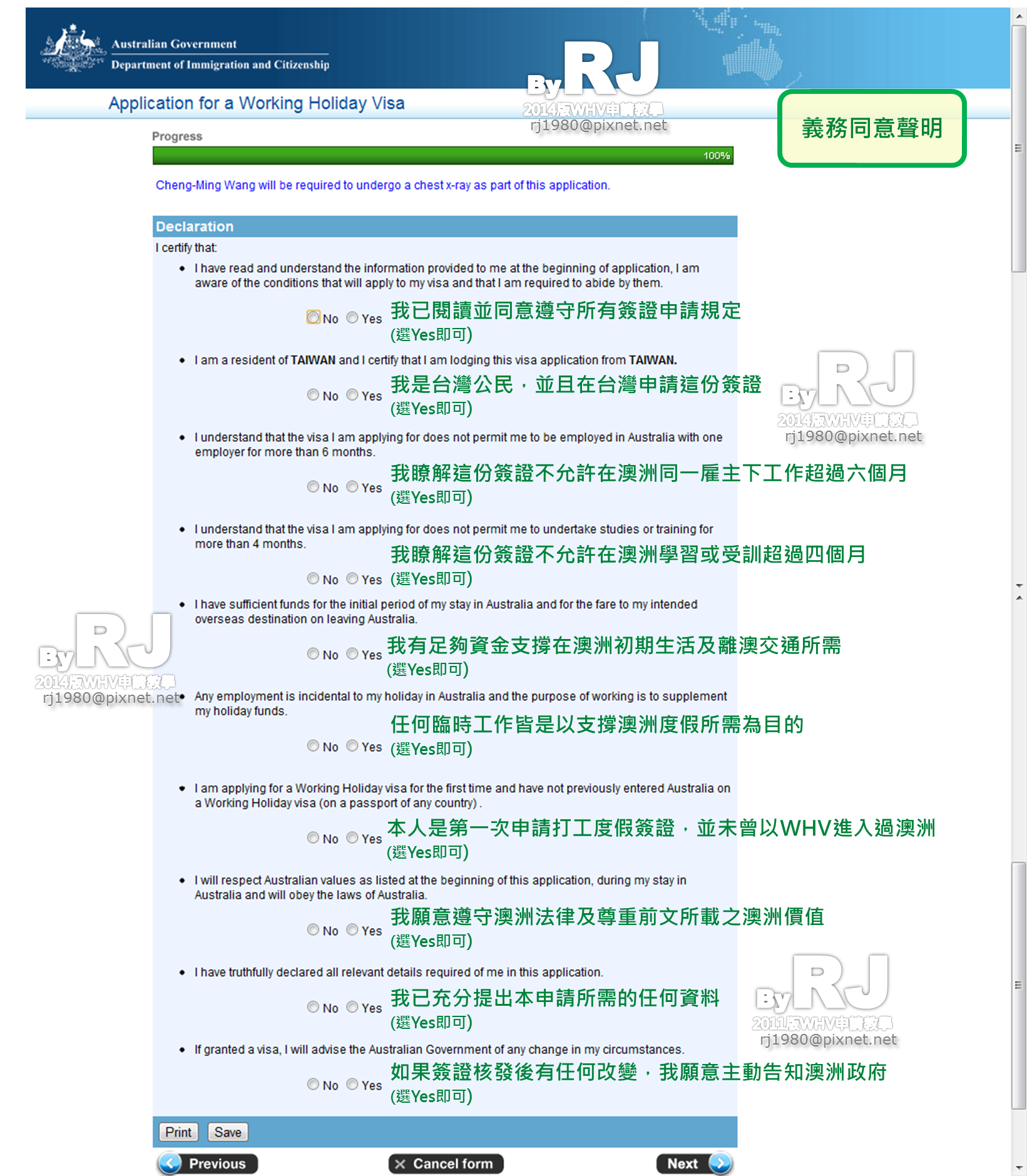Click the chest x-ray notice text

(x=382, y=185)
